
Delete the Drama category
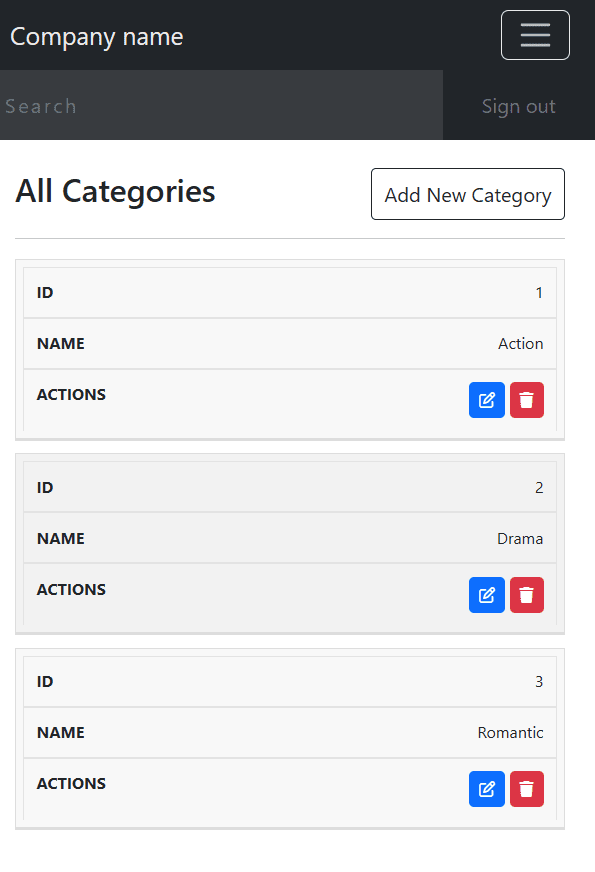(527, 595)
